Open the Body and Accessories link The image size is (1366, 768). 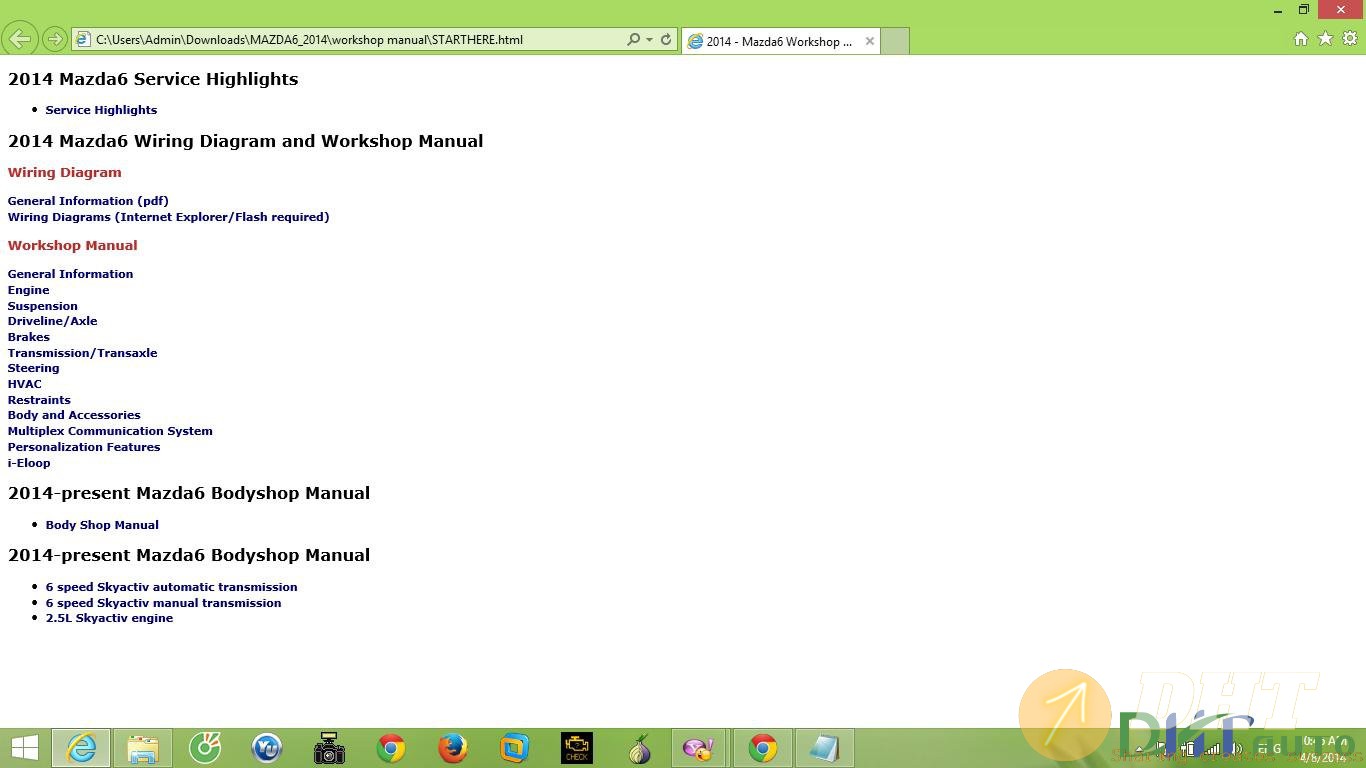pyautogui.click(x=74, y=415)
